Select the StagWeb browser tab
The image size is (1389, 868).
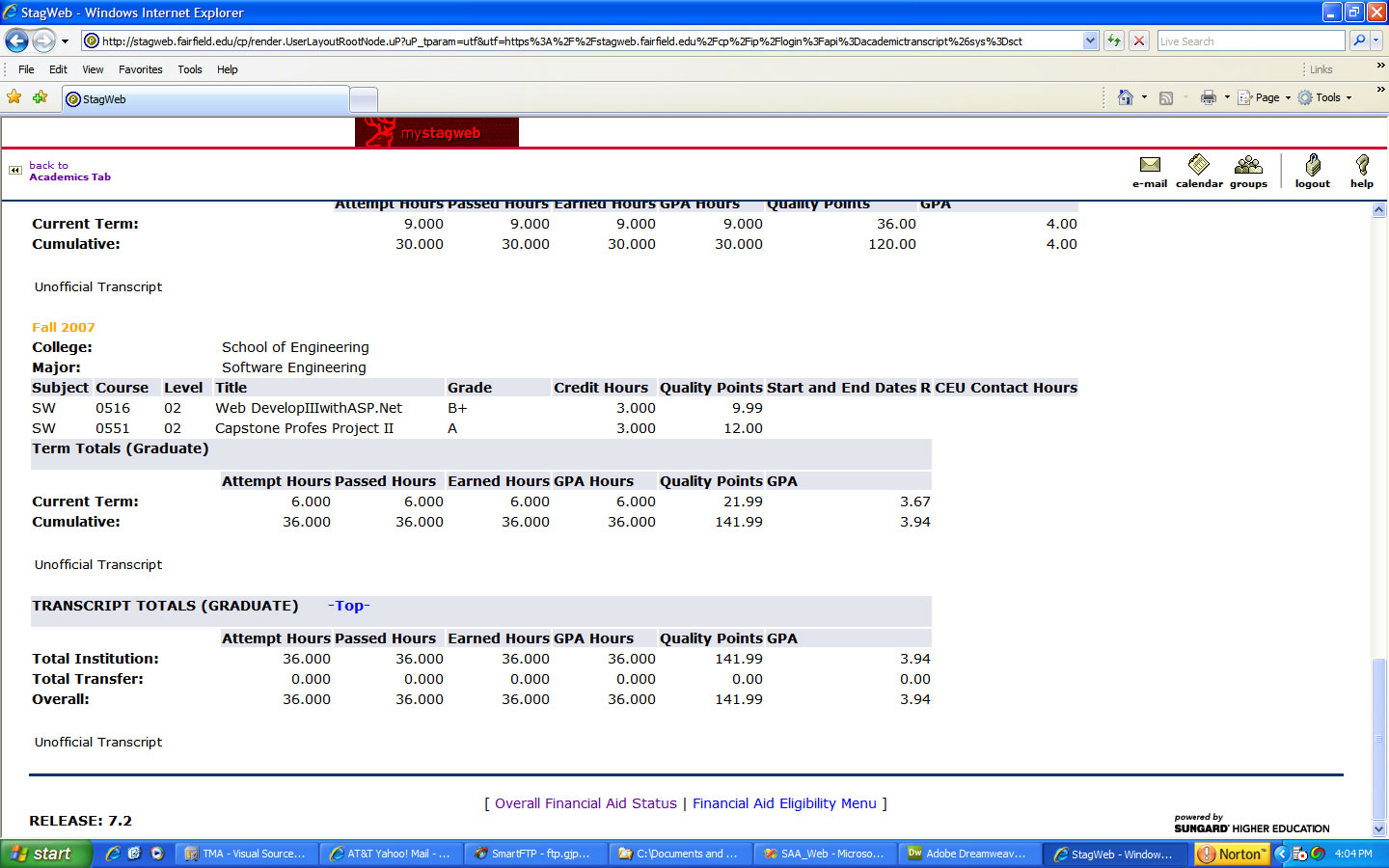tap(204, 99)
